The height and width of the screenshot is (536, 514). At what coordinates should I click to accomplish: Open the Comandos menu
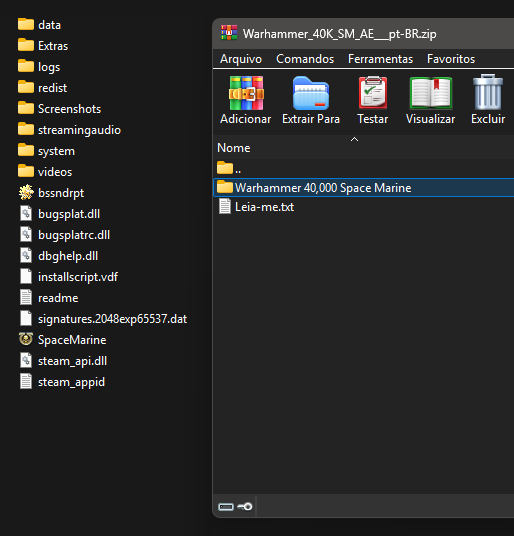(x=305, y=59)
